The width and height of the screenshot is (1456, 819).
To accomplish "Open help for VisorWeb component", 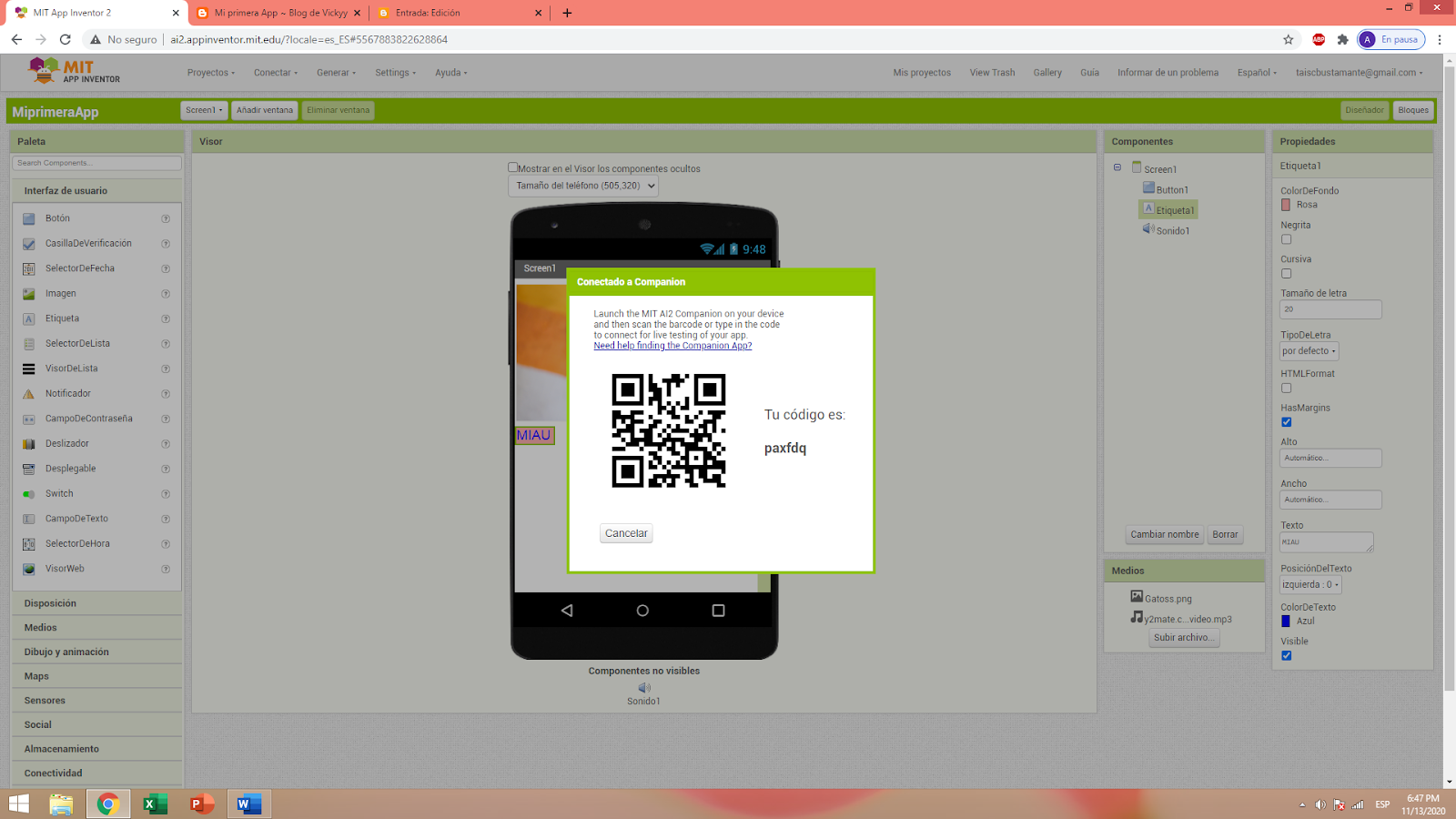I will click(166, 569).
